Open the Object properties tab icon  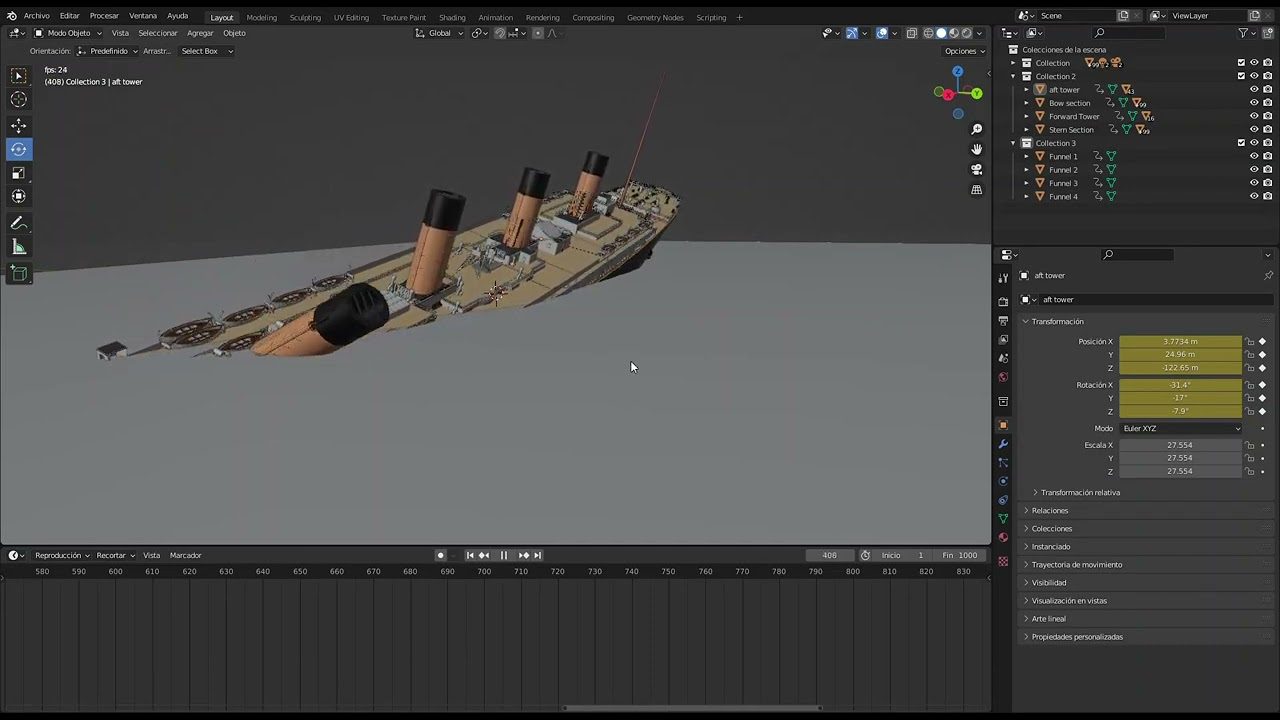tap(1003, 425)
